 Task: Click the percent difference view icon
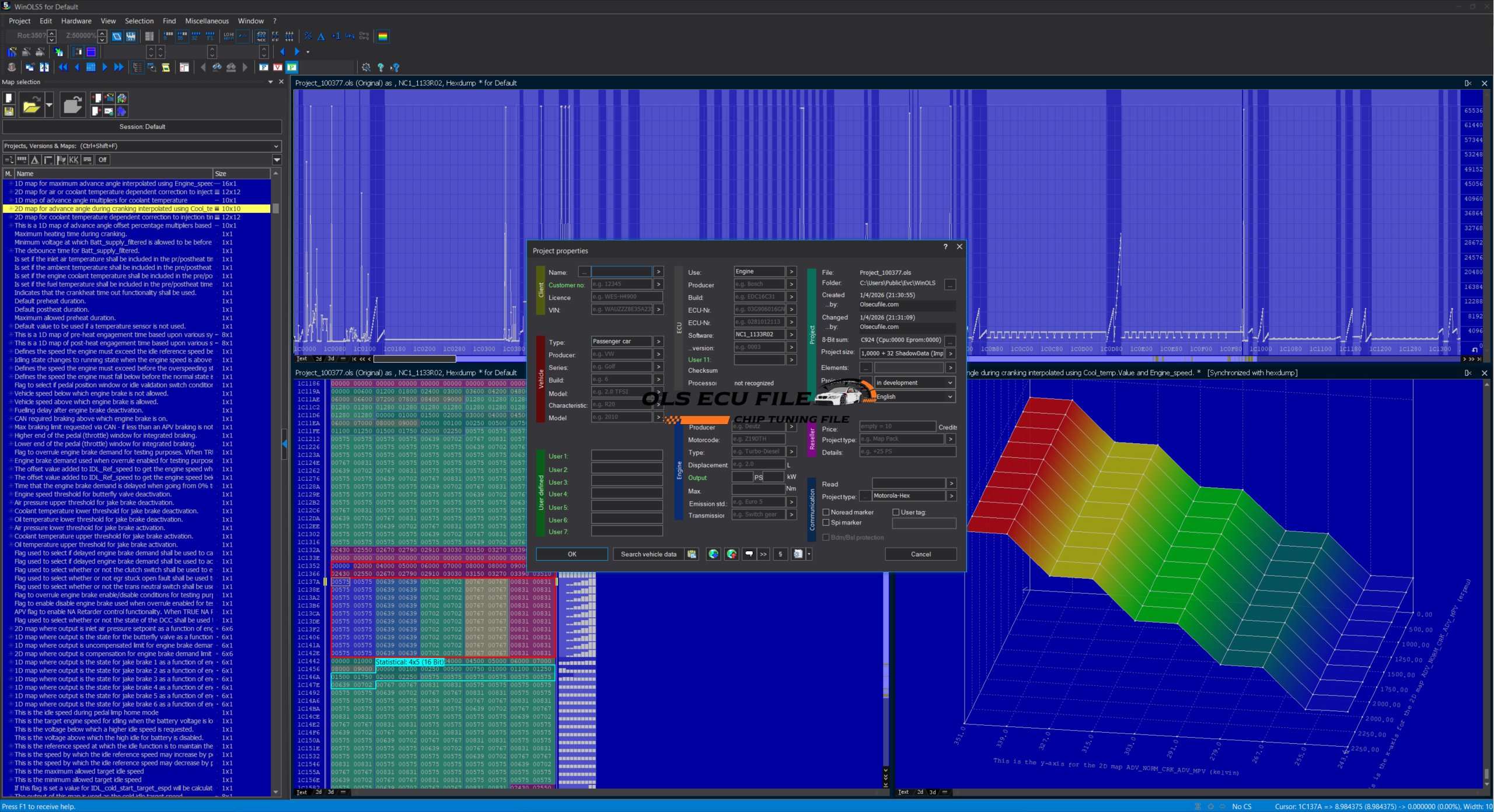click(x=308, y=36)
